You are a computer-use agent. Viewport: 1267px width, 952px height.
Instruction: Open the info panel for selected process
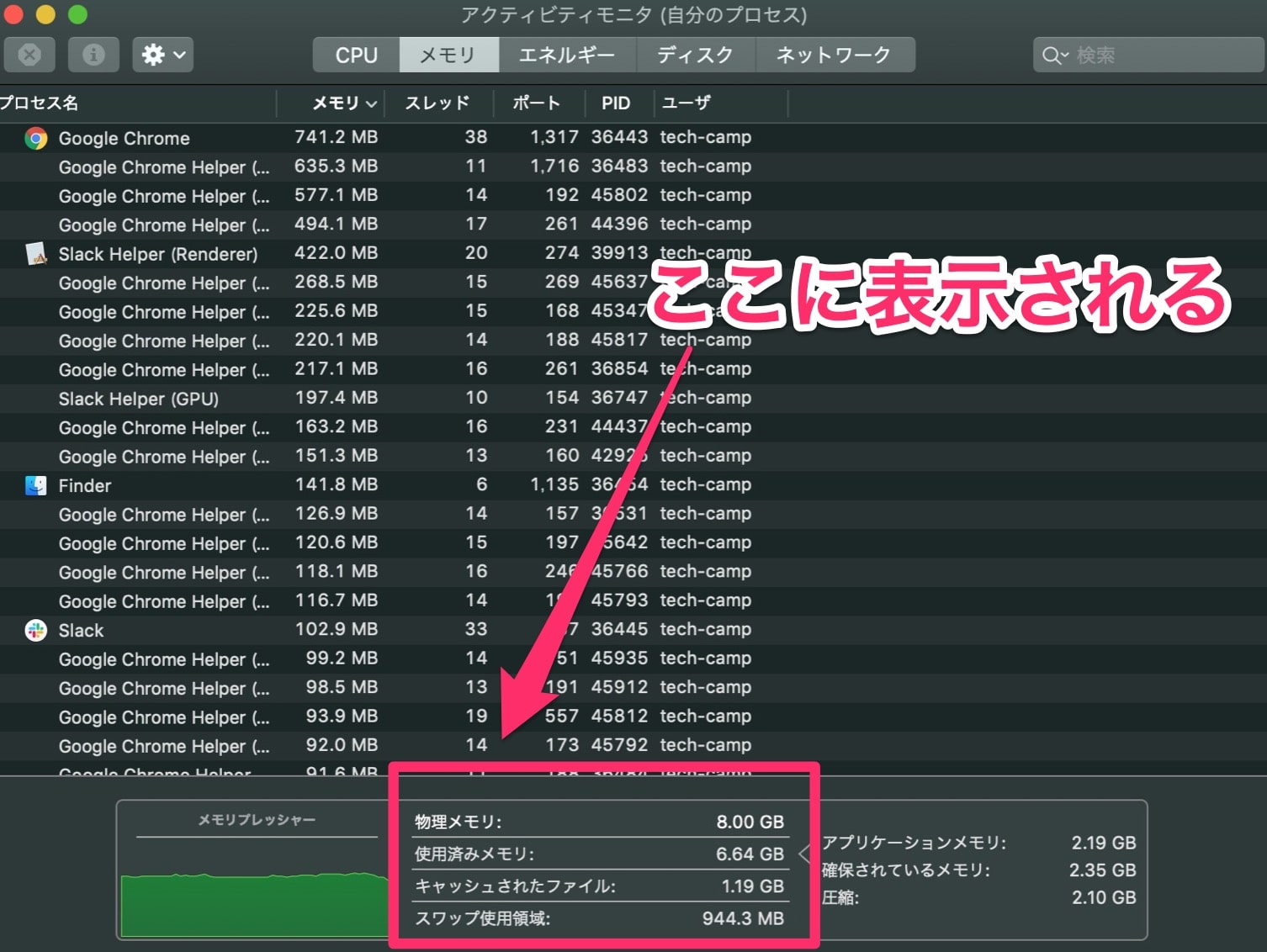(x=93, y=54)
